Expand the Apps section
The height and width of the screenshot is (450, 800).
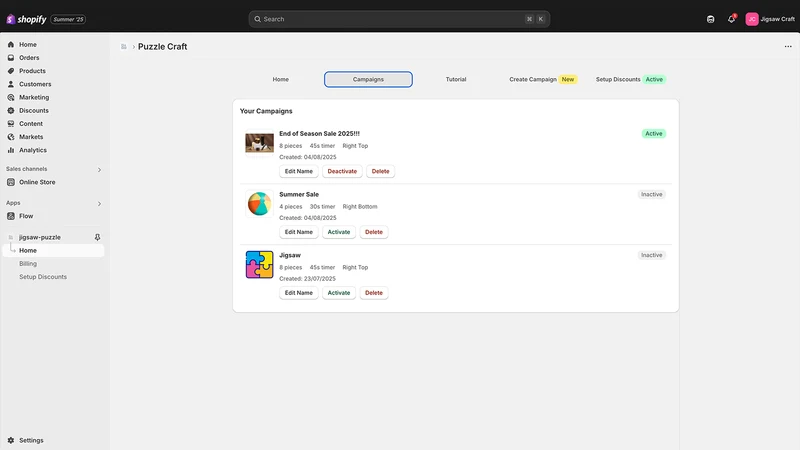click(x=99, y=204)
